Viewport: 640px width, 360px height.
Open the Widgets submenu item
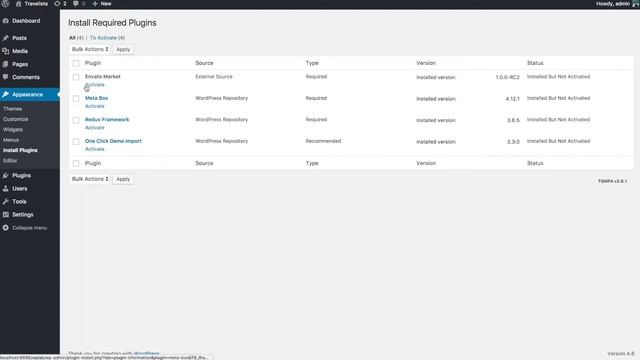pyautogui.click(x=13, y=129)
